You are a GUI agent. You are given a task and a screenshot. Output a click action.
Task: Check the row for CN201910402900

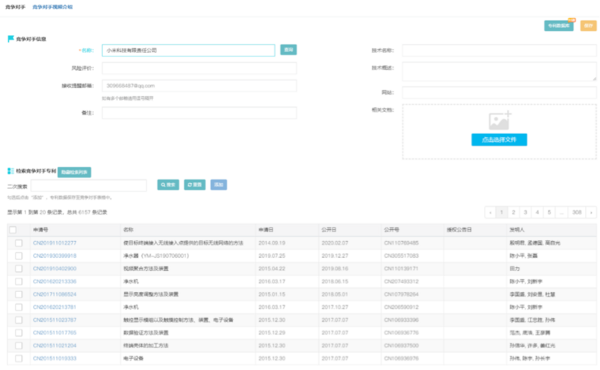19,269
